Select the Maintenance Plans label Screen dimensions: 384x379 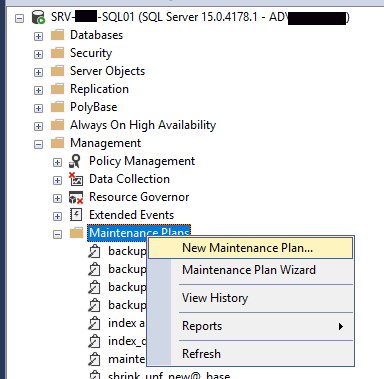pos(139,233)
